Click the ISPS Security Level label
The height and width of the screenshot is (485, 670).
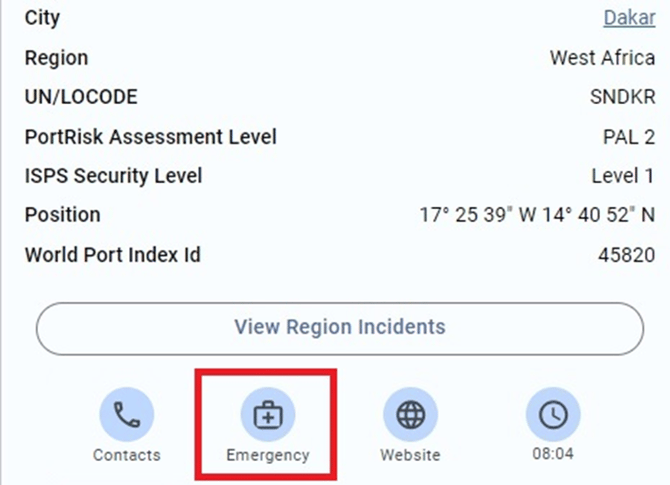pos(113,176)
